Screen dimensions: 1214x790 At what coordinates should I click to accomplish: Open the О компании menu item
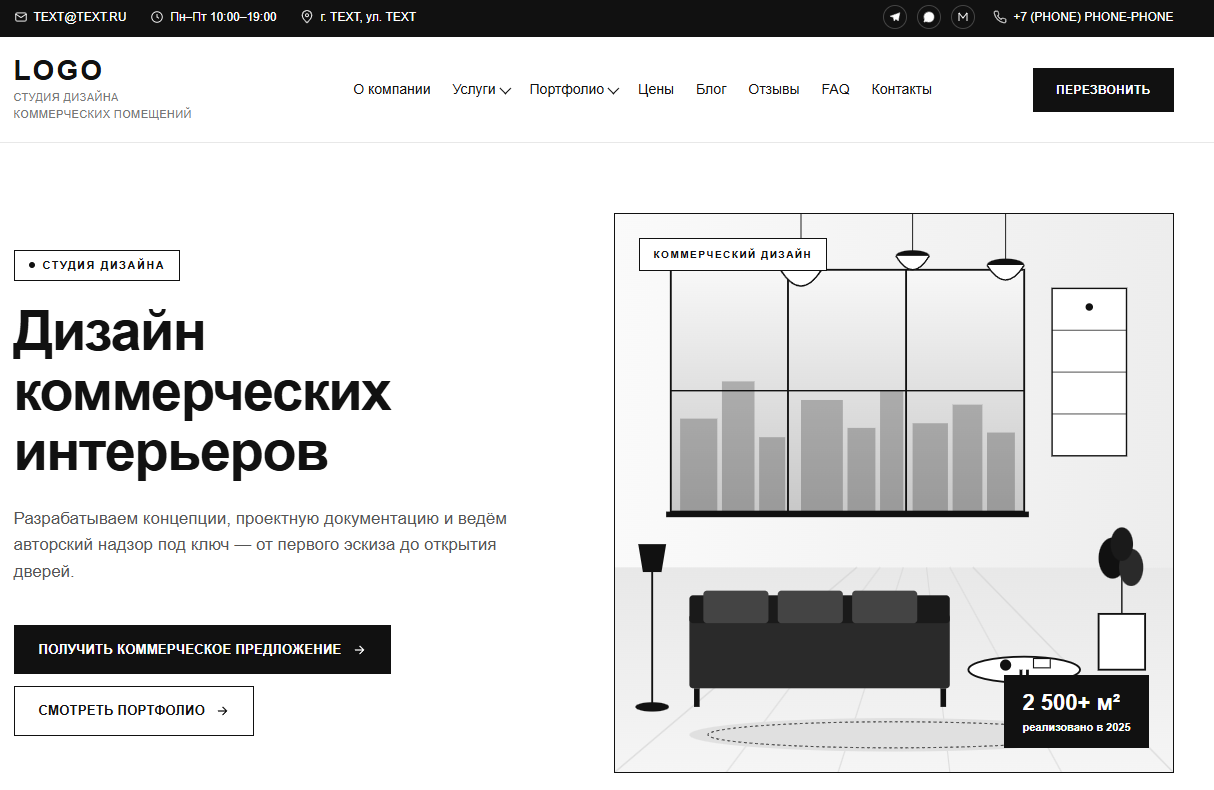[392, 89]
